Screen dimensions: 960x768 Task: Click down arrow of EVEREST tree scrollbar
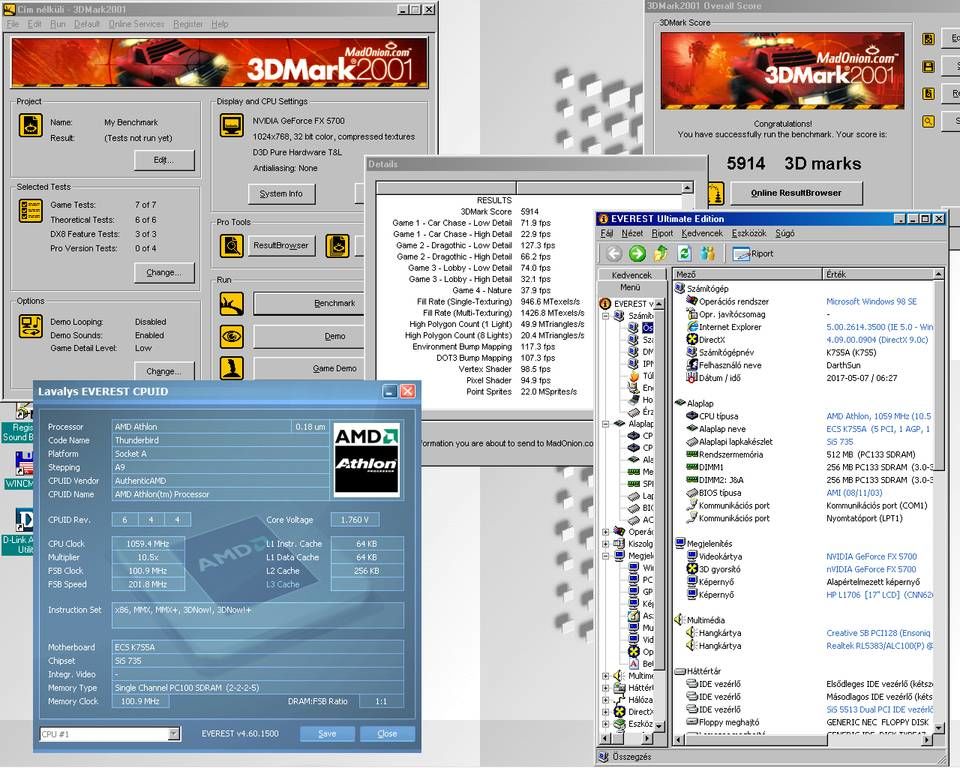pos(659,726)
